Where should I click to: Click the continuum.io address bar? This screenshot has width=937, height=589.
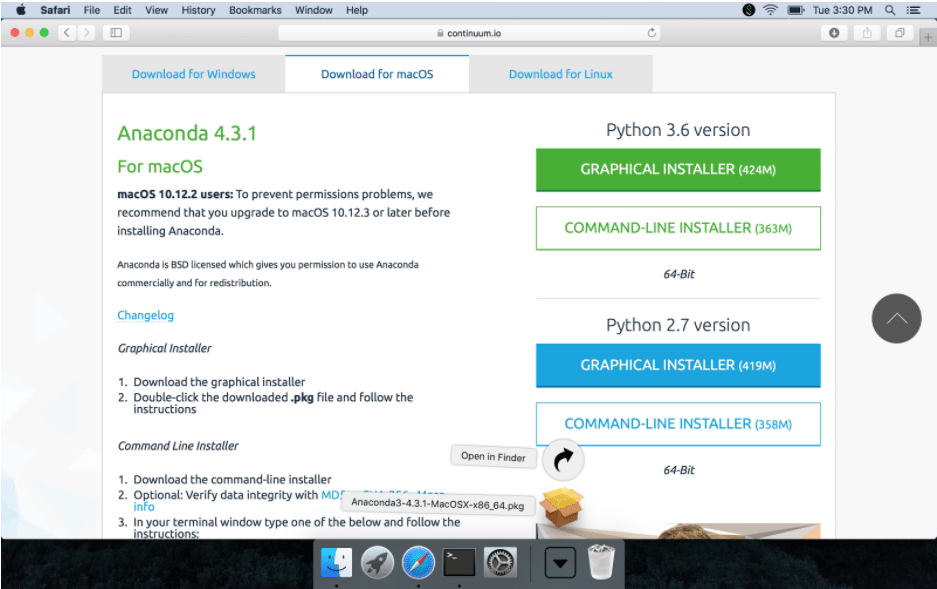pyautogui.click(x=469, y=33)
